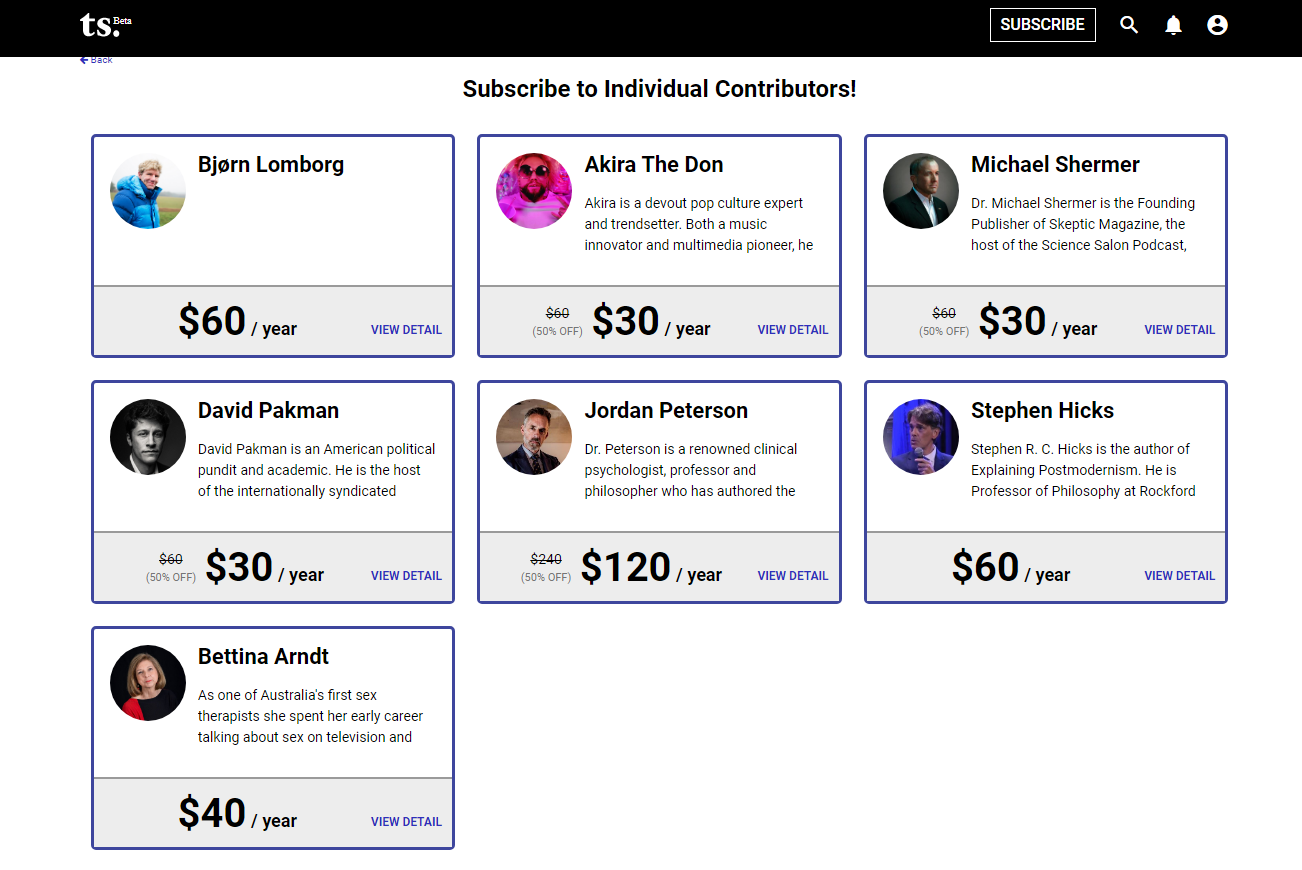The image size is (1302, 870).
Task: Click Stephen Hicks's avatar image
Action: tap(921, 437)
